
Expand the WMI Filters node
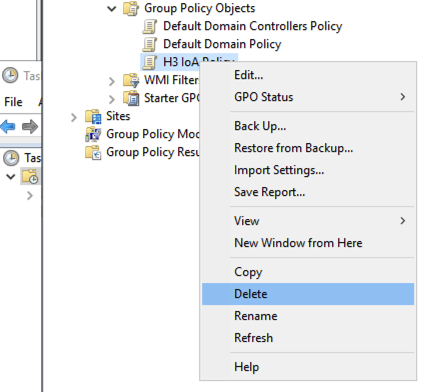112,81
